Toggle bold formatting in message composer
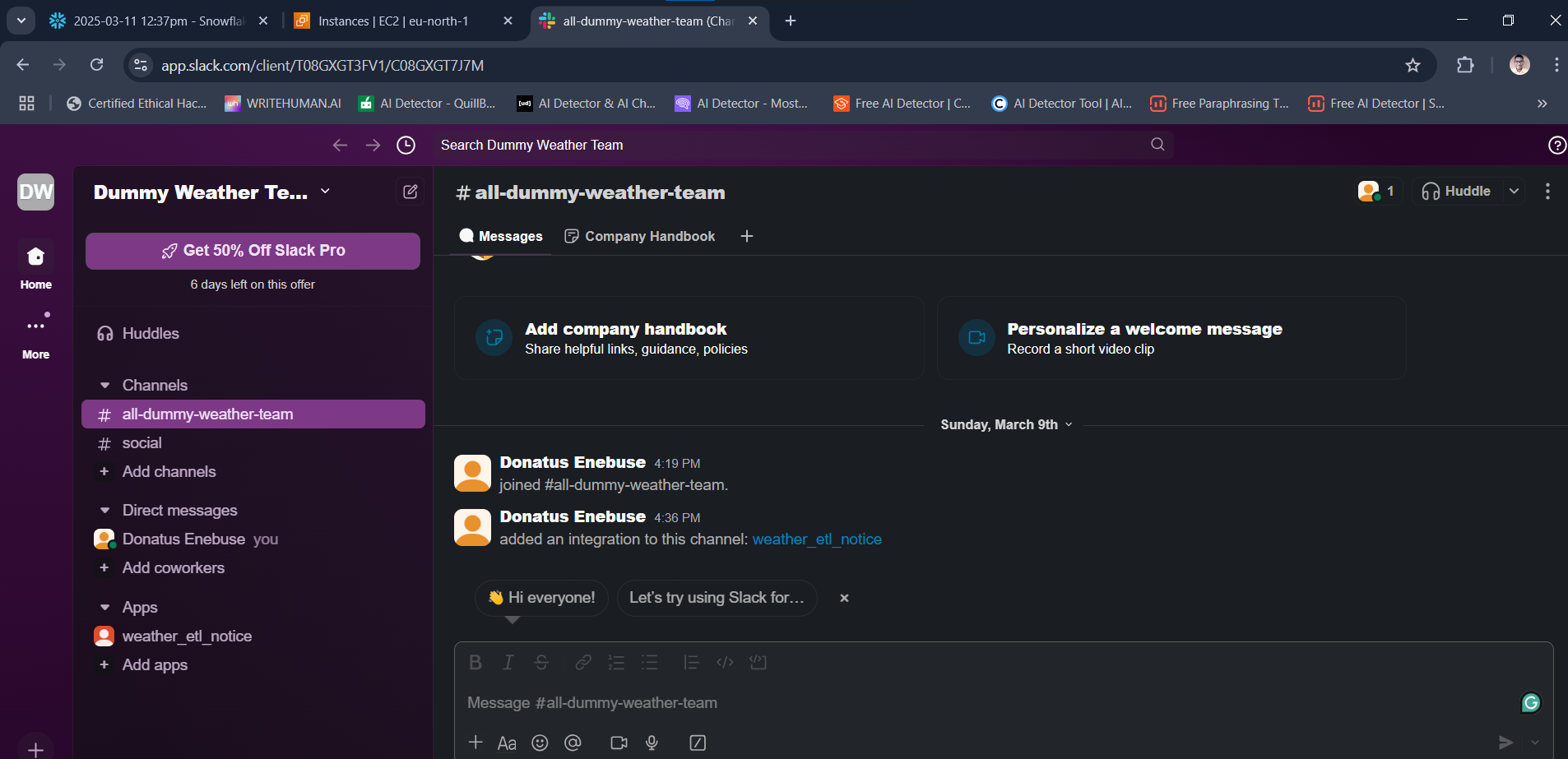The height and width of the screenshot is (759, 1568). click(x=476, y=663)
